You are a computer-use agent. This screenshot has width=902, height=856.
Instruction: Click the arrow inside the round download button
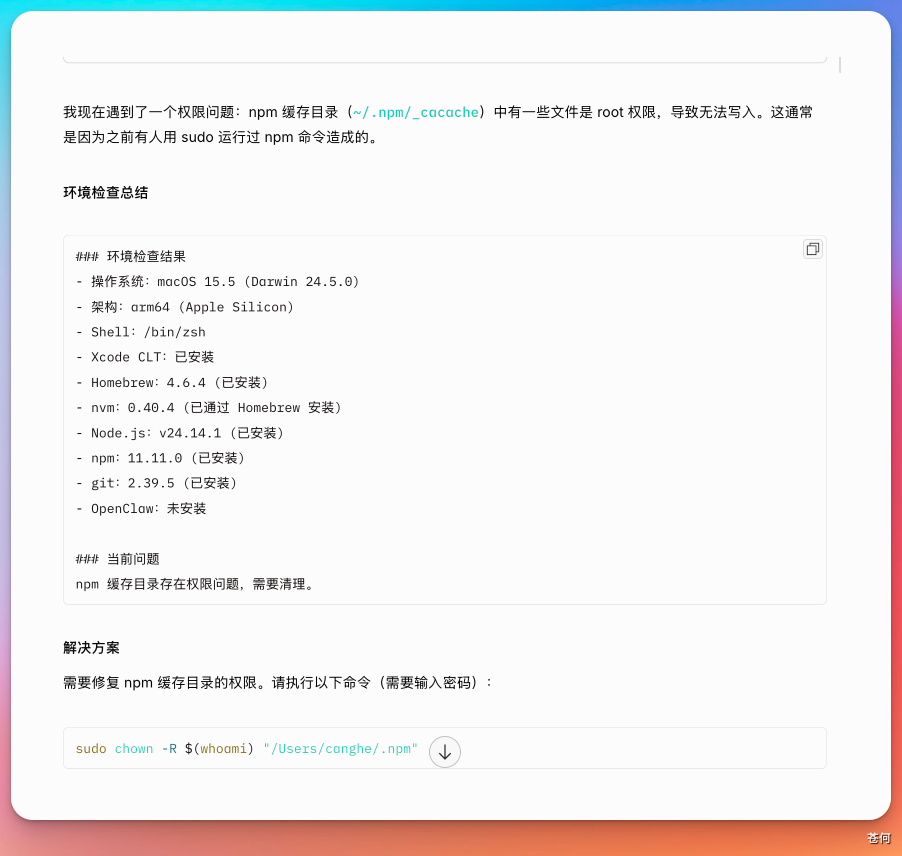click(x=444, y=752)
